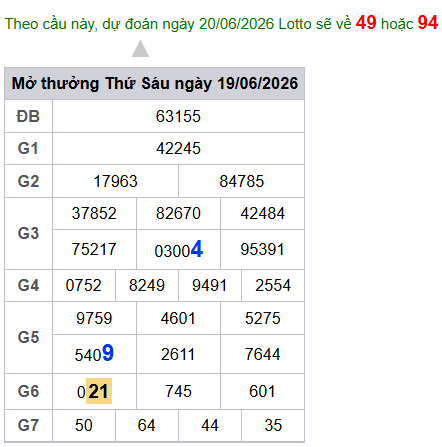This screenshot has height=447, width=442.
Task: Click the green prediction text for 20/06/2026
Action: (178, 24)
